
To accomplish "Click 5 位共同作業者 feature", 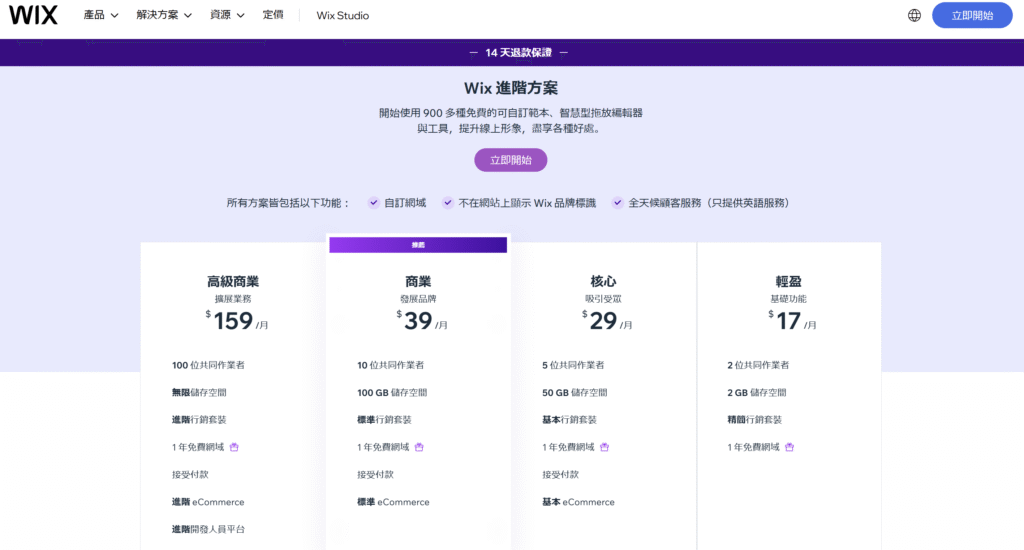I will (x=573, y=365).
